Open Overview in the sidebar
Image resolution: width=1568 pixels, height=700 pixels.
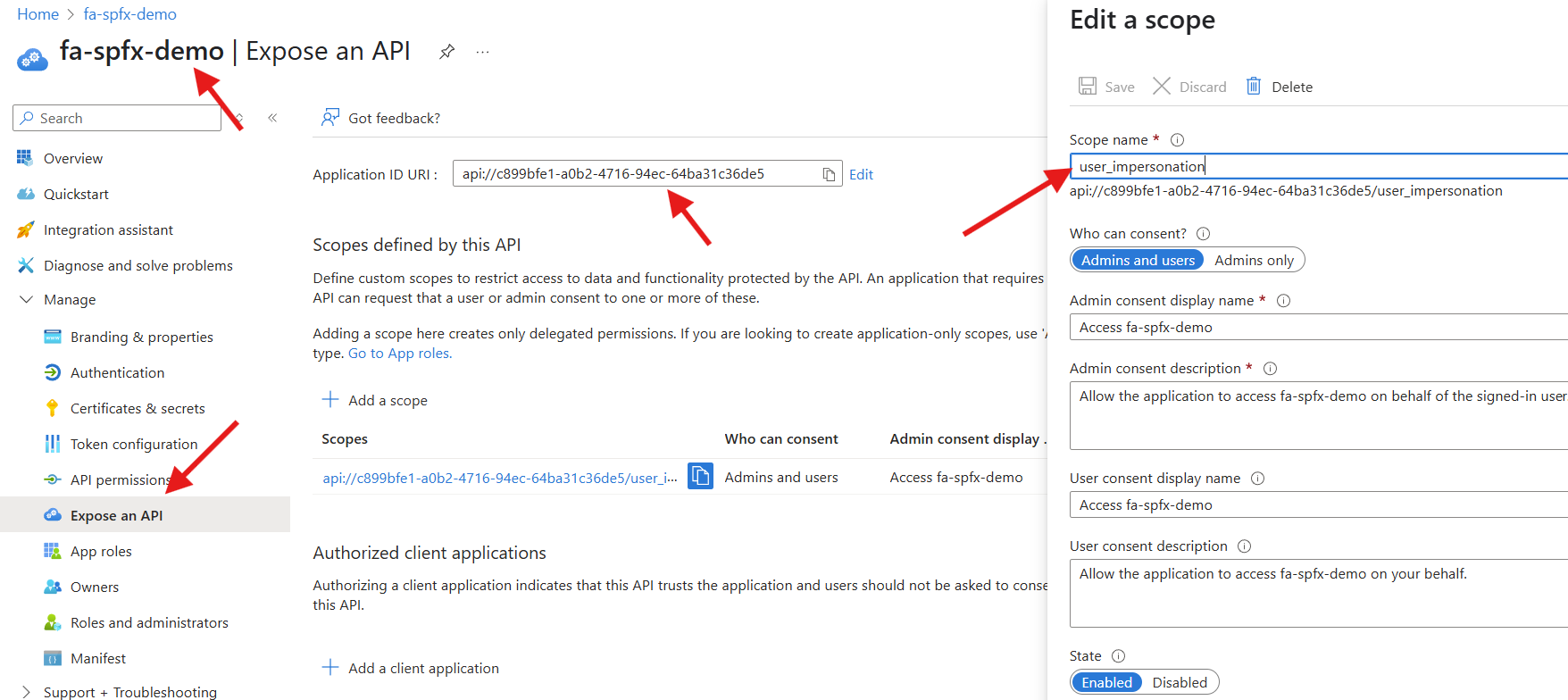click(x=73, y=158)
